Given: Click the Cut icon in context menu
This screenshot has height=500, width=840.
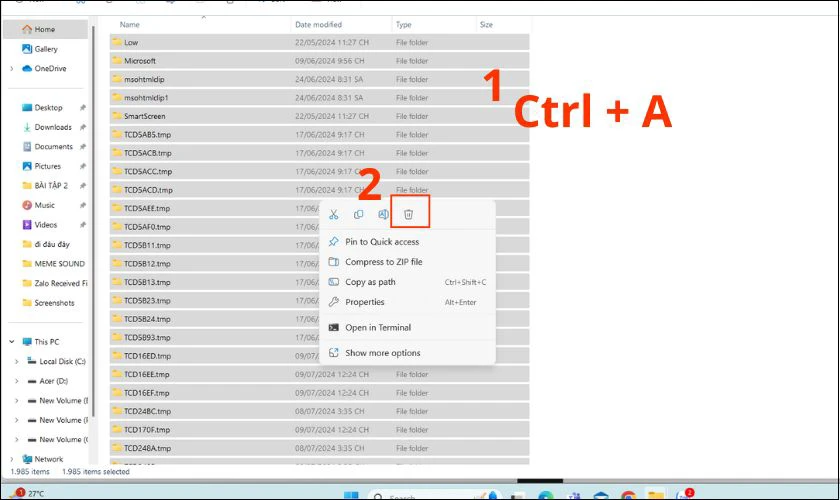Looking at the screenshot, I should 334,214.
